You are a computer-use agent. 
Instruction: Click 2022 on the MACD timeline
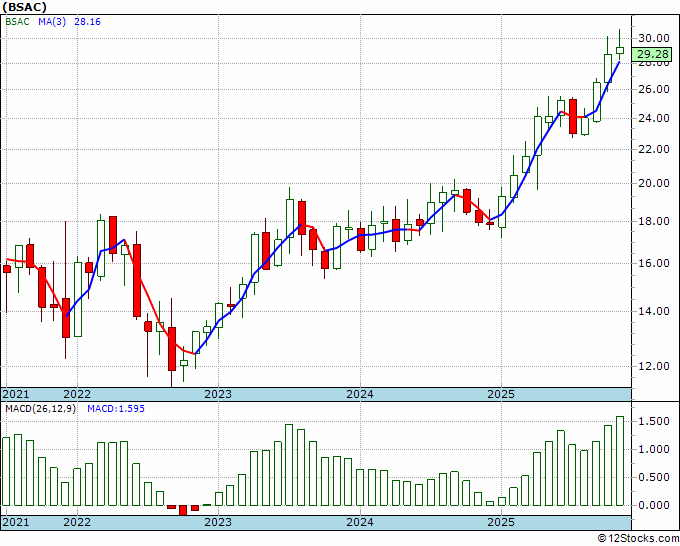(x=77, y=522)
